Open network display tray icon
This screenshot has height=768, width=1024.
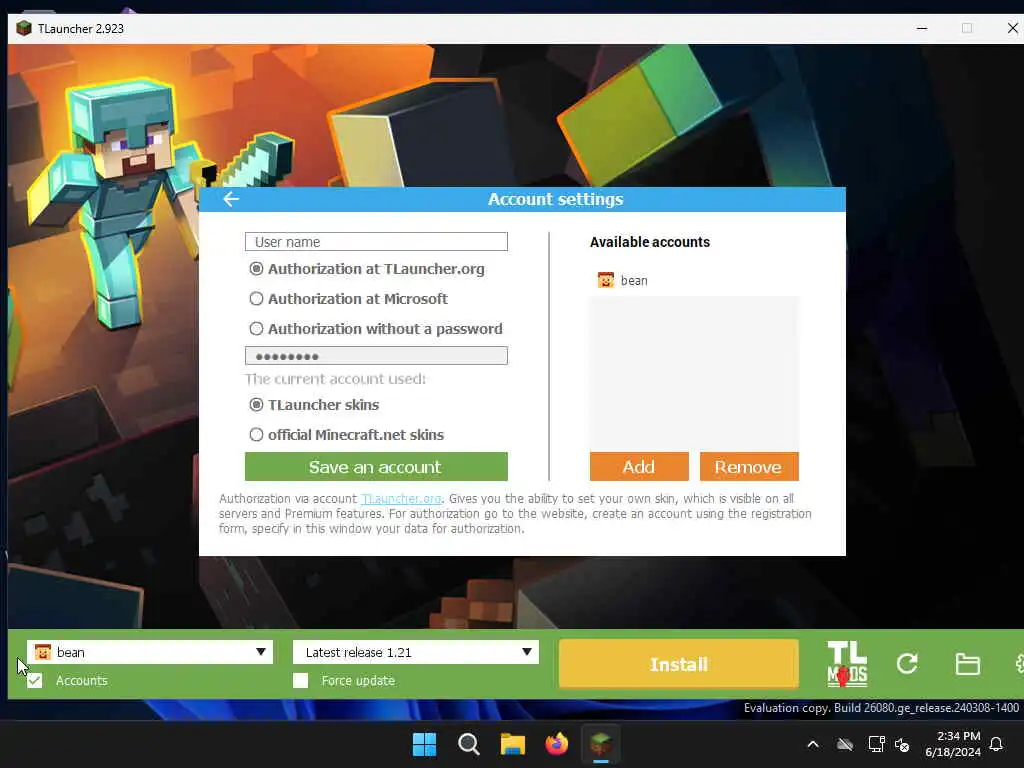[x=876, y=744]
